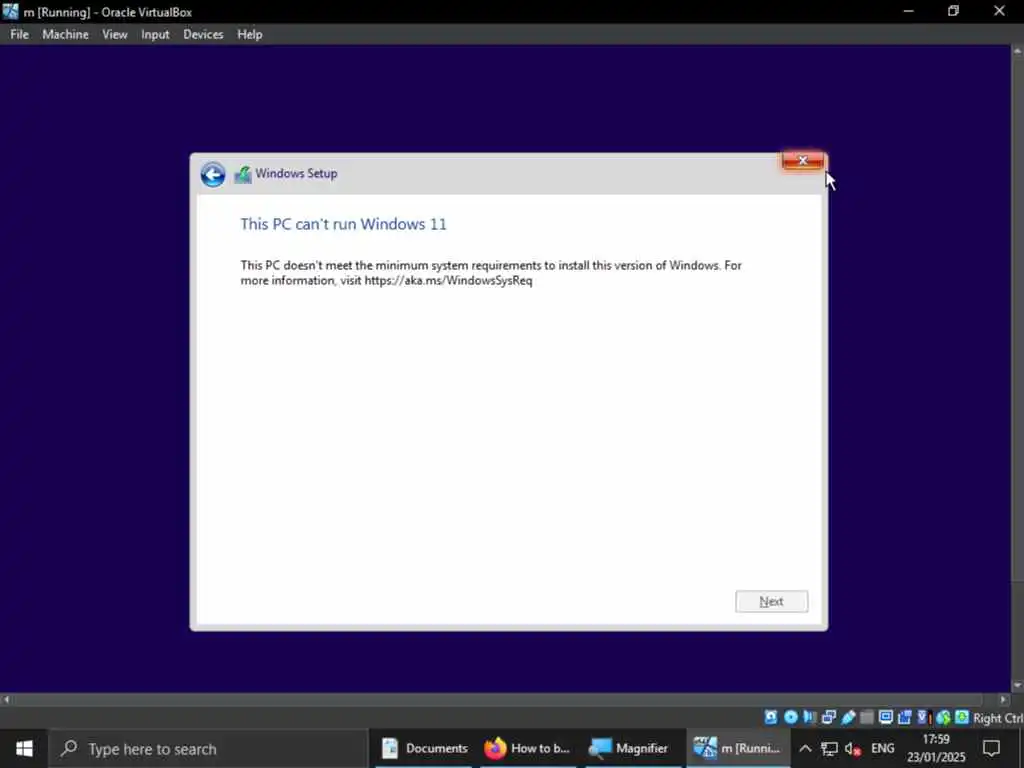The height and width of the screenshot is (768, 1024).
Task: Click the hard disk activity status icon
Action: click(x=771, y=717)
